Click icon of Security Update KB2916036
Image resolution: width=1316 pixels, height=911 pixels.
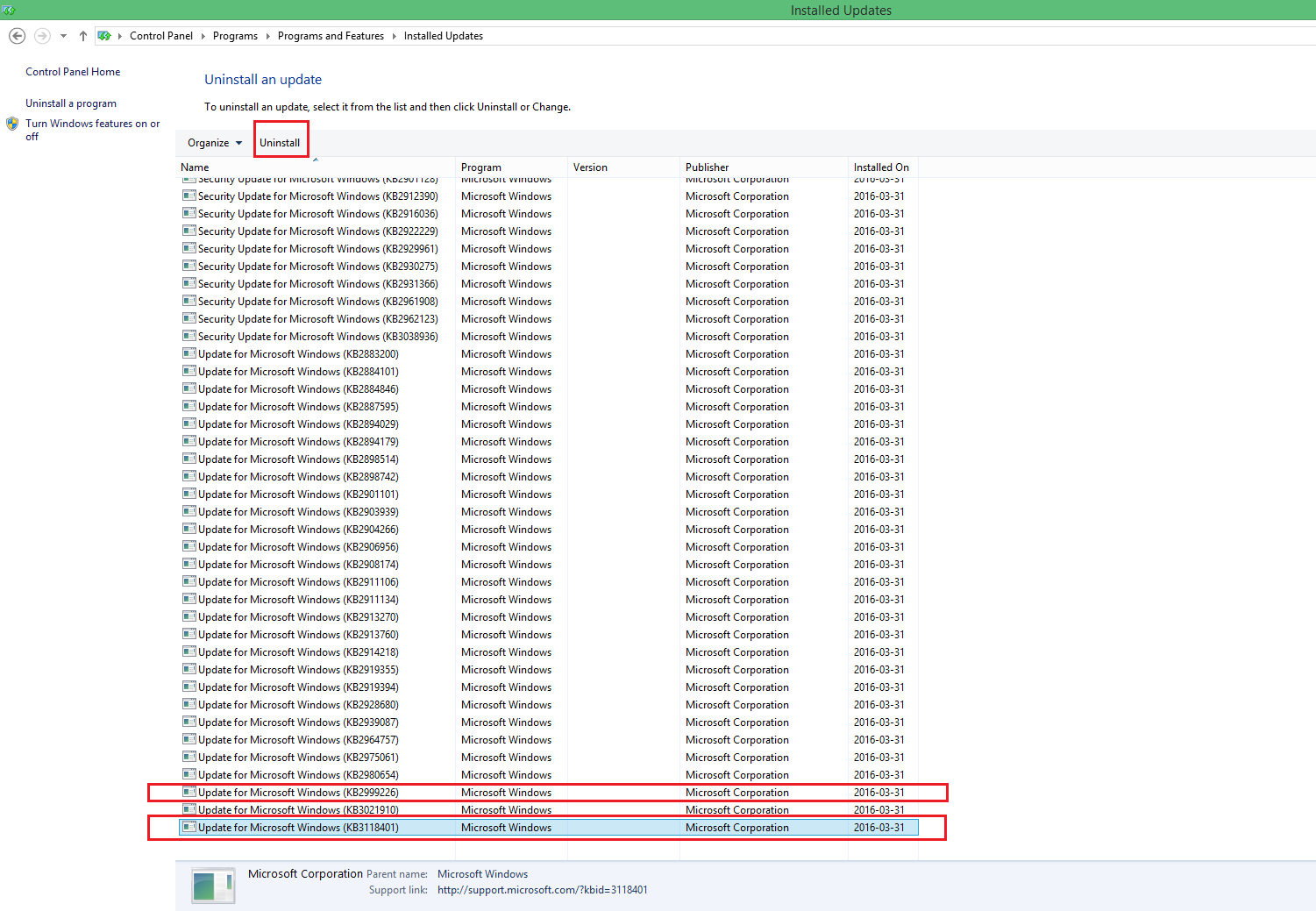pyautogui.click(x=189, y=213)
